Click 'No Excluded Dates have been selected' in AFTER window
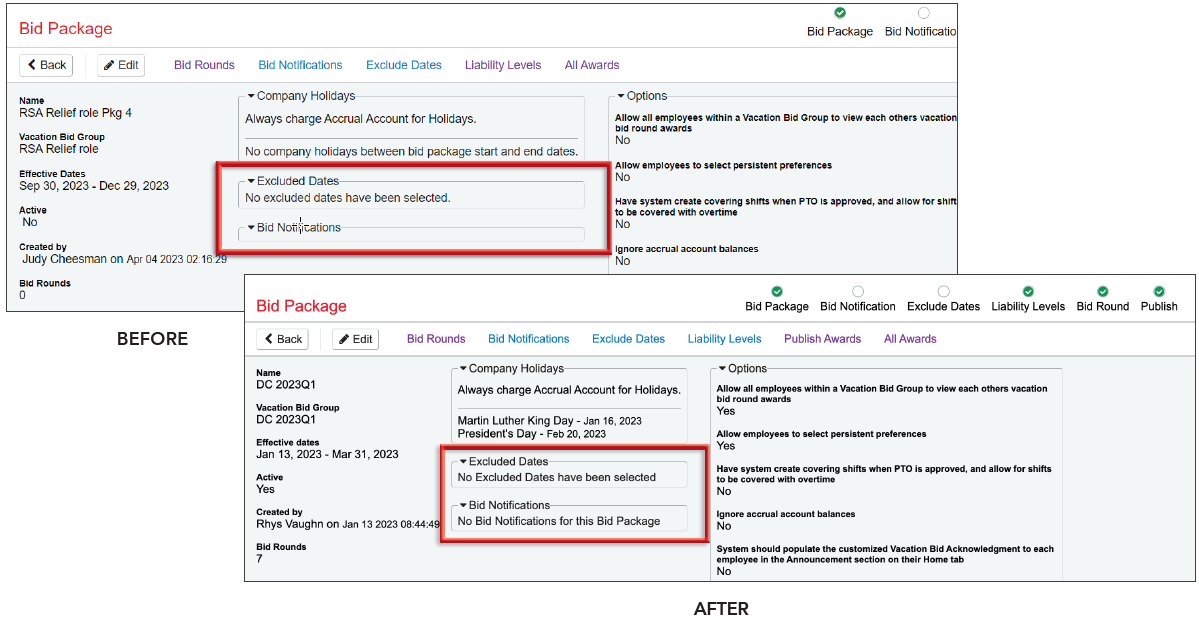Screen dimensions: 1199x627 557,477
